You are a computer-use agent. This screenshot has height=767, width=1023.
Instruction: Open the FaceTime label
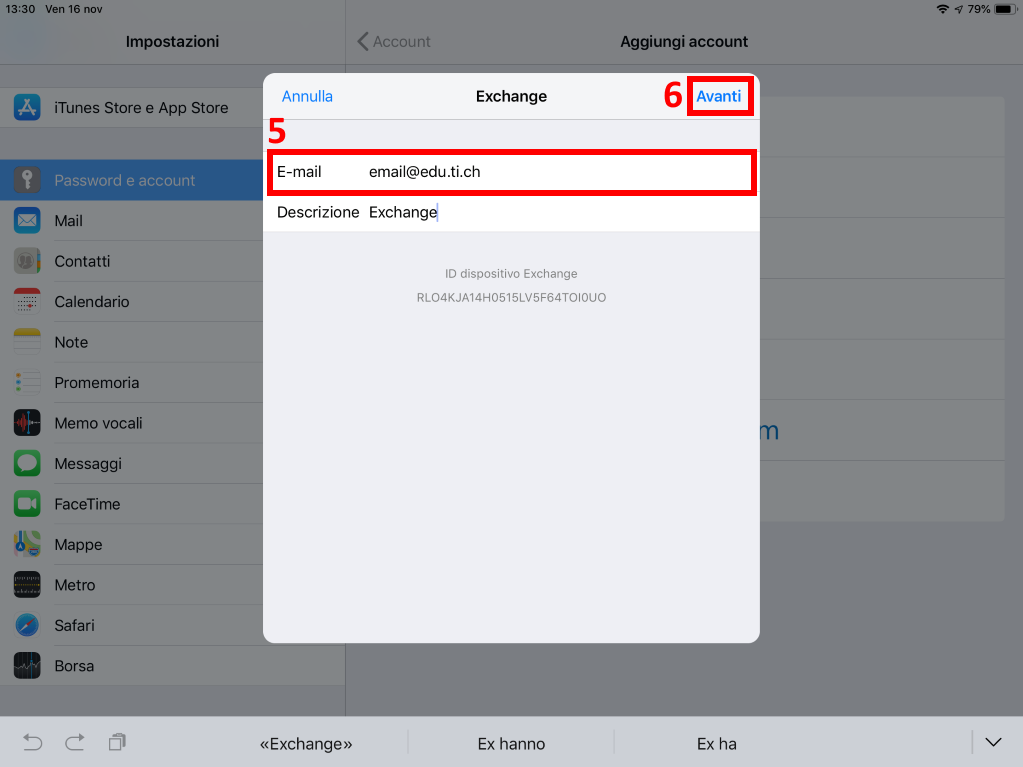[x=87, y=504]
